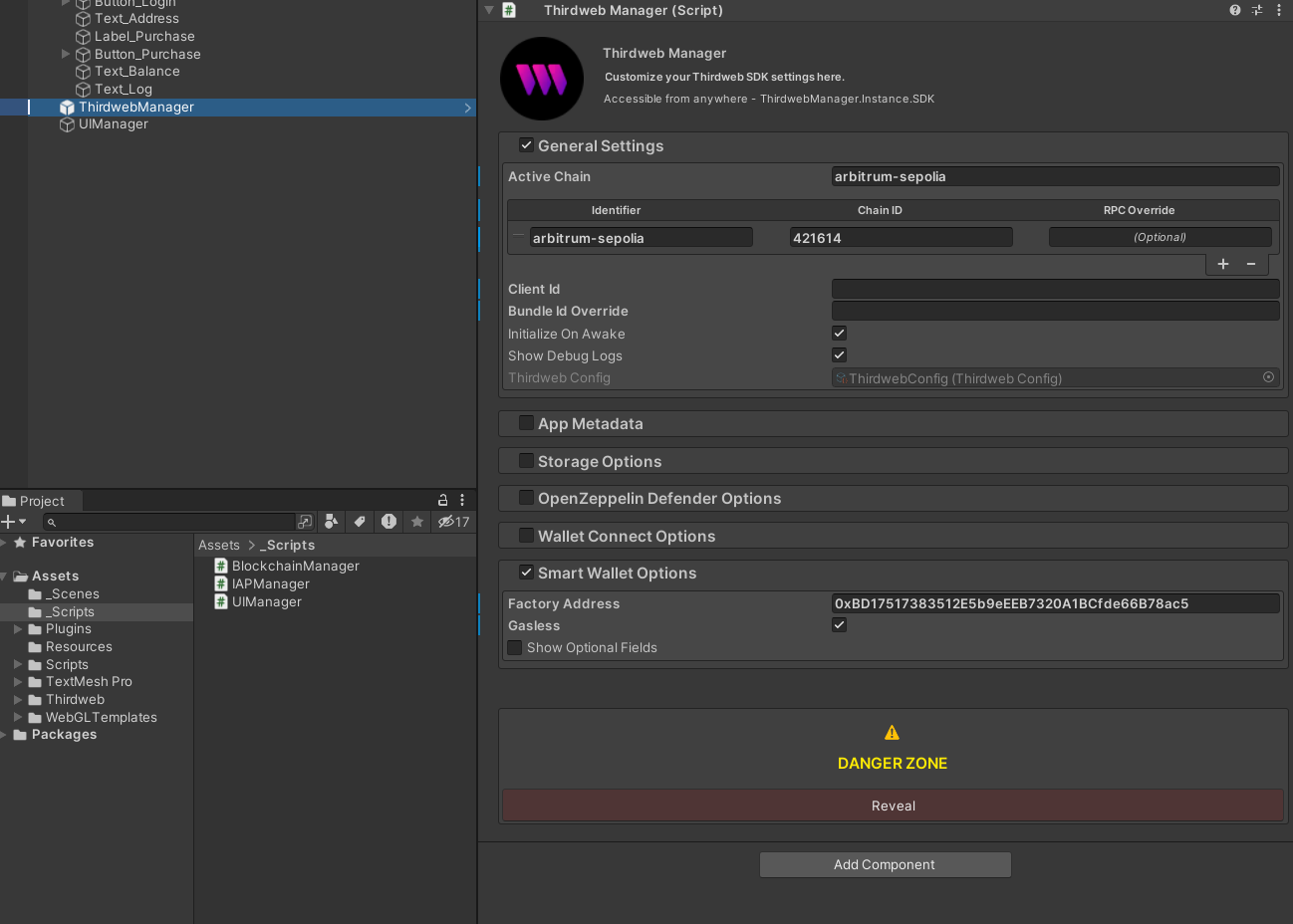1293x924 pixels.
Task: Click the save search star icon
Action: click(417, 522)
